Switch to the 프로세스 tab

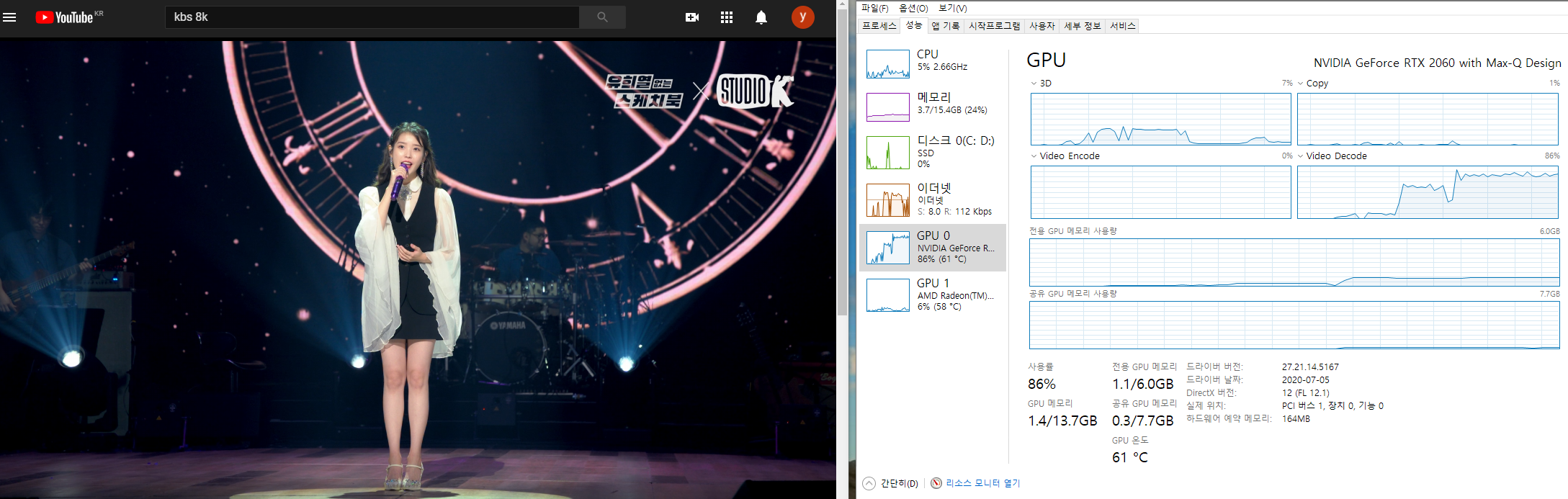click(879, 26)
